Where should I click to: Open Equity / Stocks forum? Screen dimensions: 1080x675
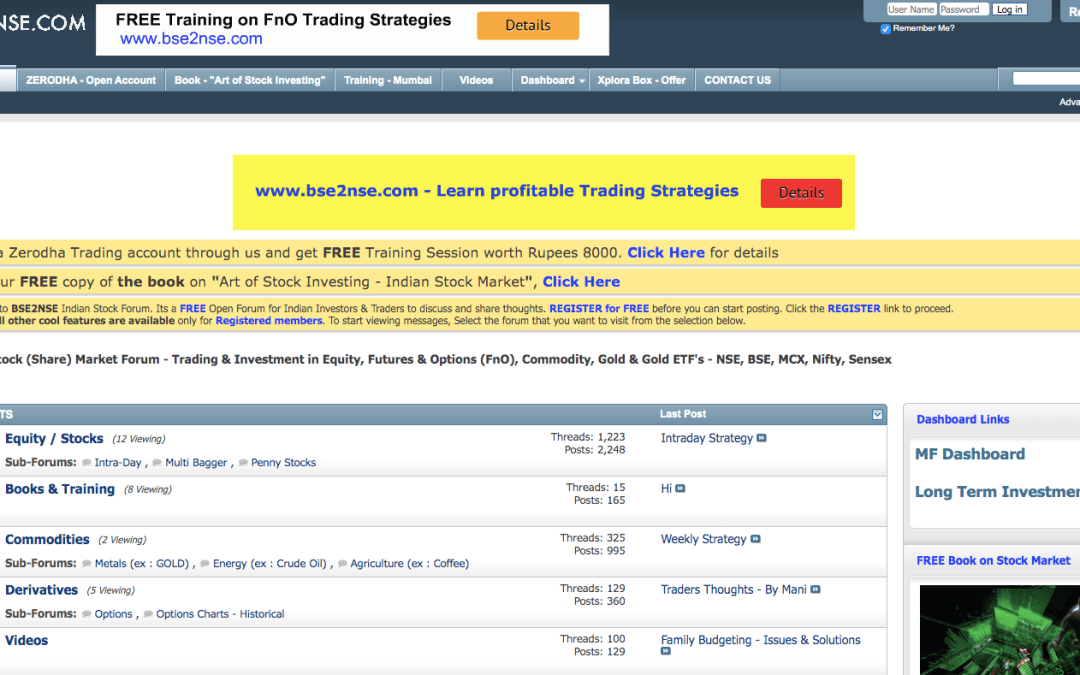click(x=54, y=439)
